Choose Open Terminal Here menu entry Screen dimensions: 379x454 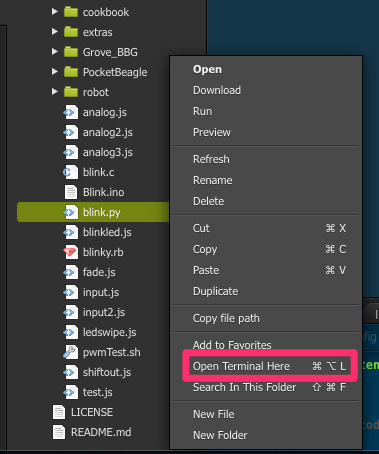[x=266, y=366]
